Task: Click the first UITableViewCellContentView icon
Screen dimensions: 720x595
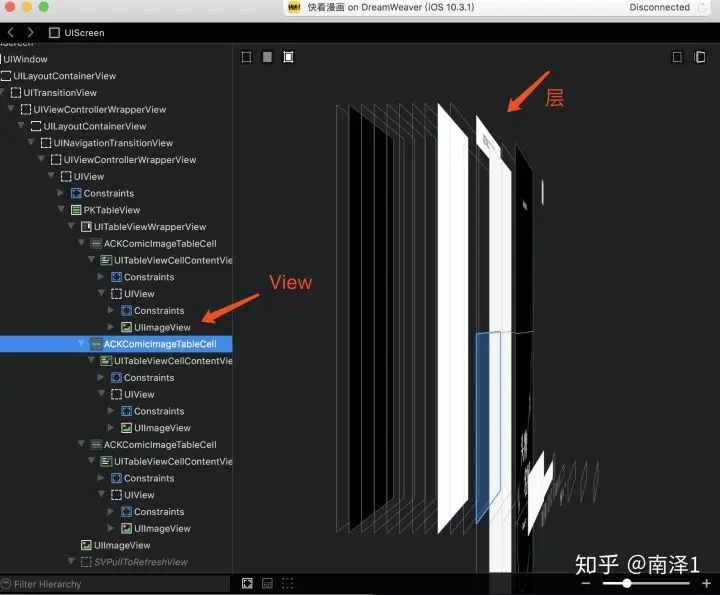Action: 106,260
